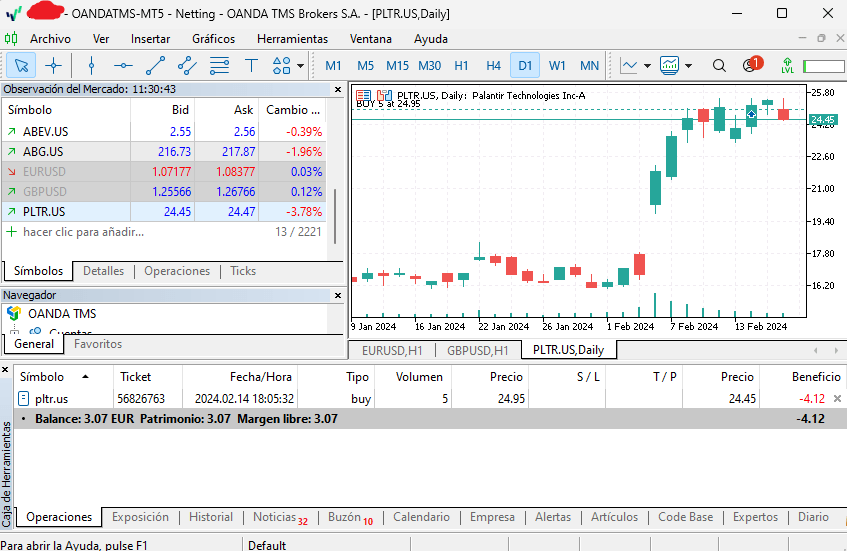Draw a vertical line tool
This screenshot has height=551, width=847.
click(91, 66)
